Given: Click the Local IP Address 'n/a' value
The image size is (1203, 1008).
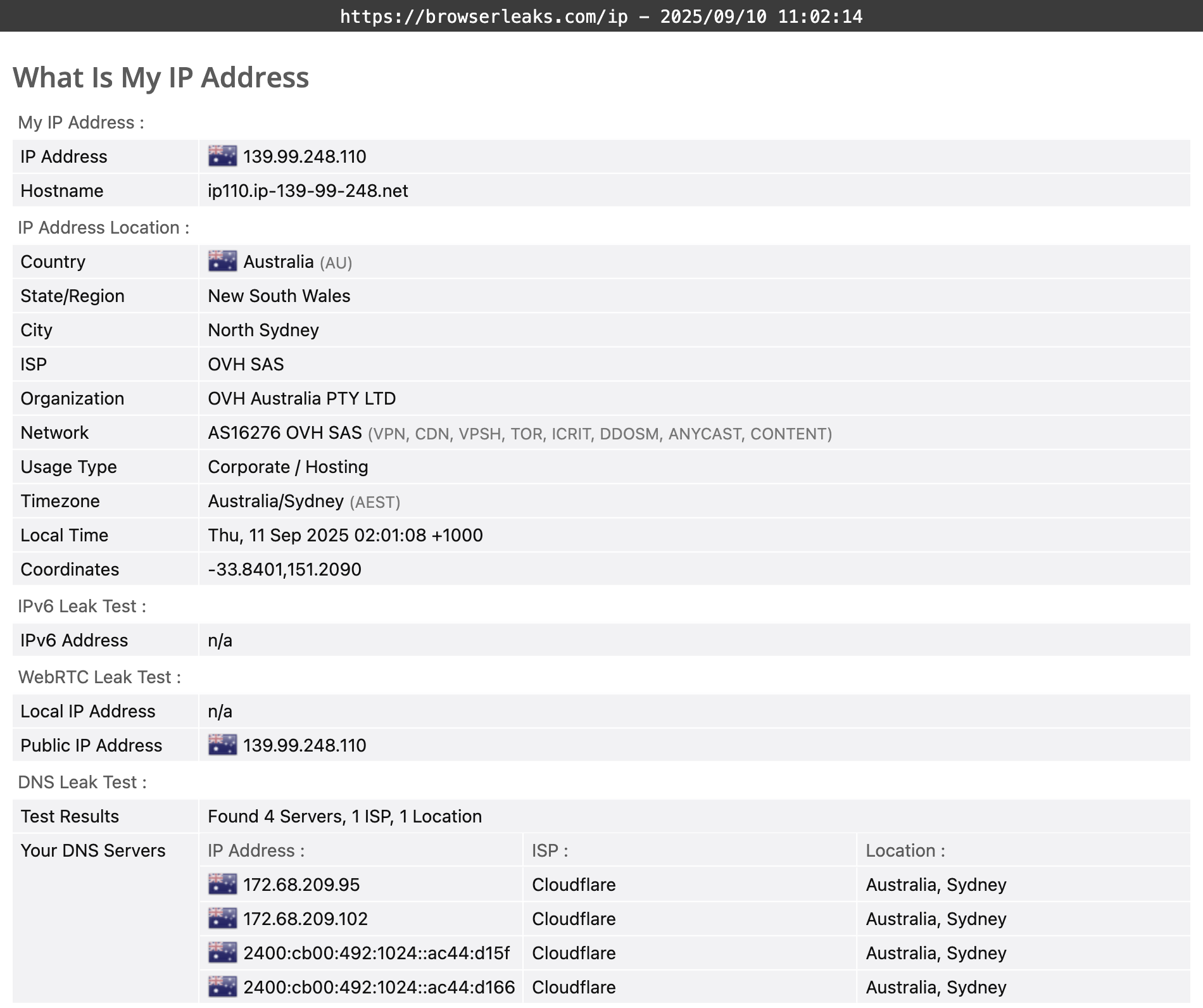Looking at the screenshot, I should pos(220,711).
